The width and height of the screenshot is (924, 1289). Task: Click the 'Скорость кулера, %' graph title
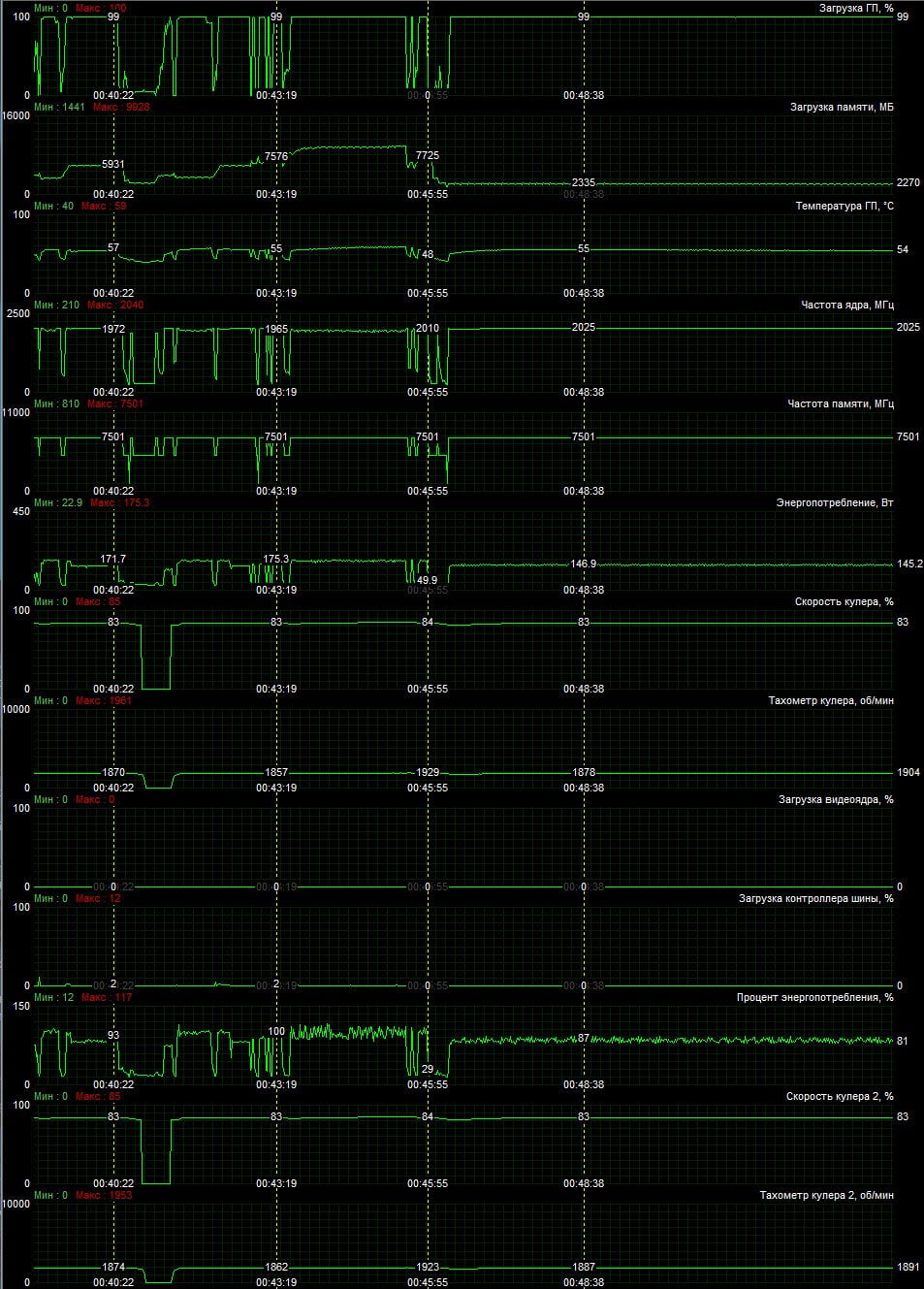[844, 601]
